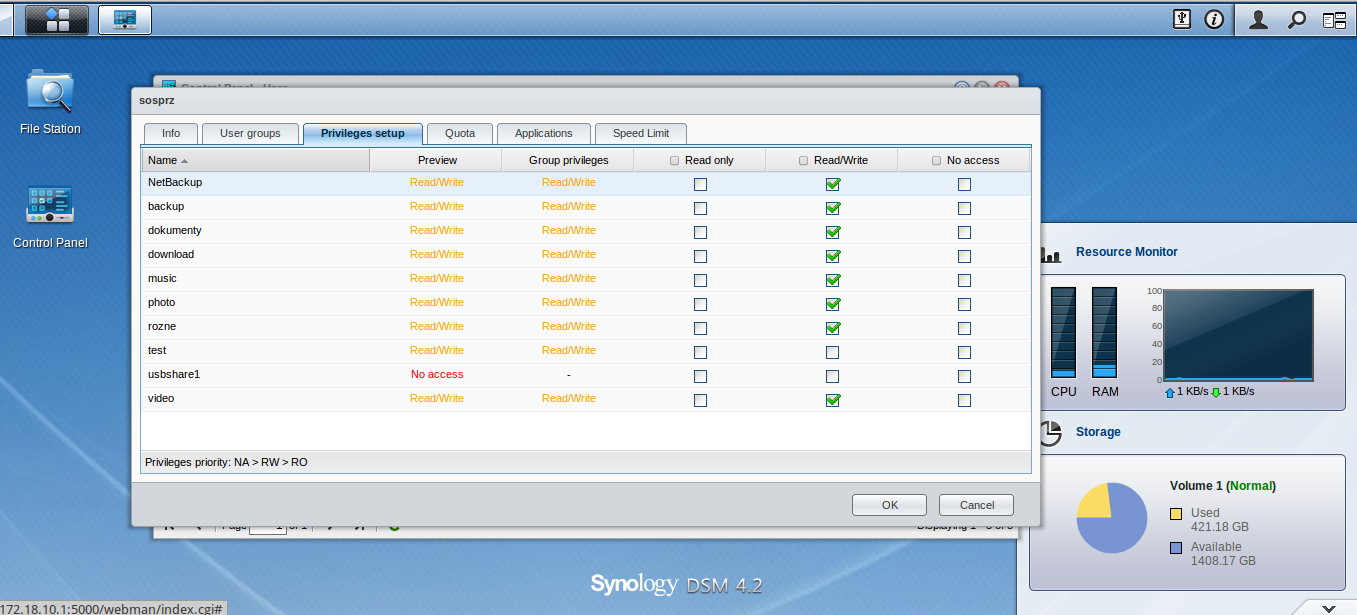Click Volume 1 (Normal) label
The height and width of the screenshot is (615, 1357).
[1223, 487]
